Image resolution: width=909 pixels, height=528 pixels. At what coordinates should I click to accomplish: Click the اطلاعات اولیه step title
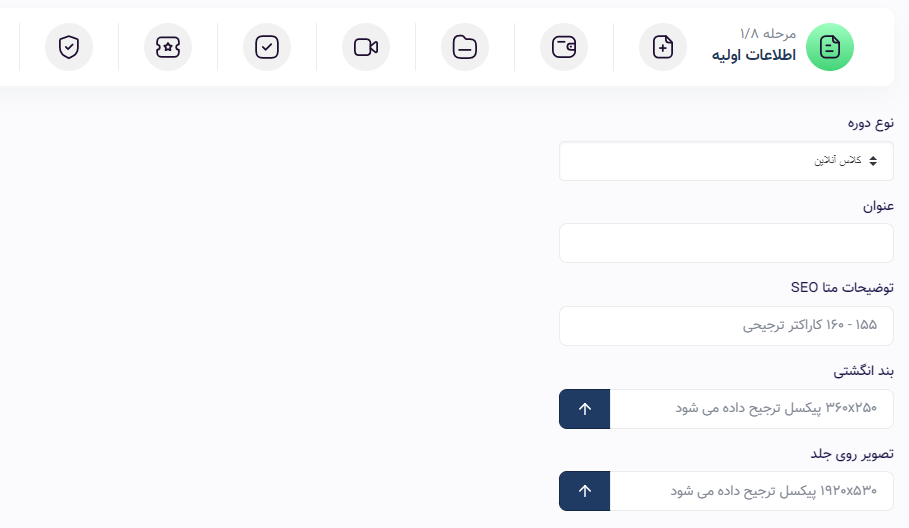(754, 55)
